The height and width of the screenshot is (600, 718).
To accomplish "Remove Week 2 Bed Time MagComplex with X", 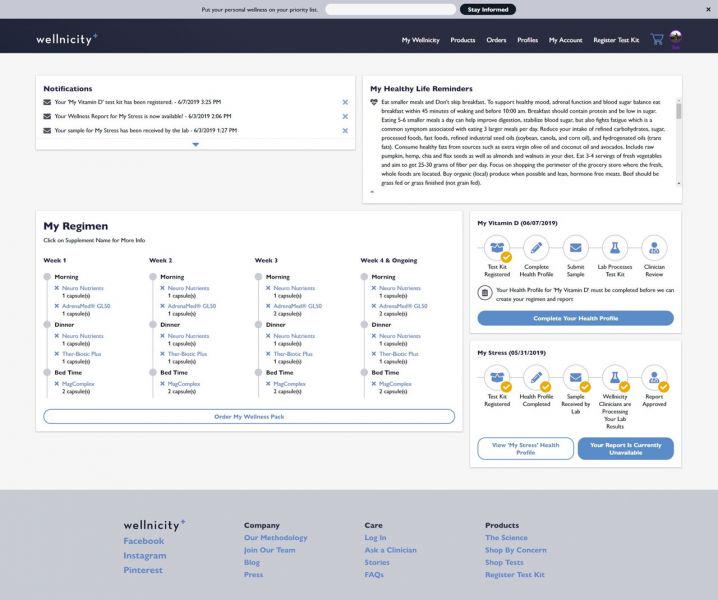I will point(163,384).
